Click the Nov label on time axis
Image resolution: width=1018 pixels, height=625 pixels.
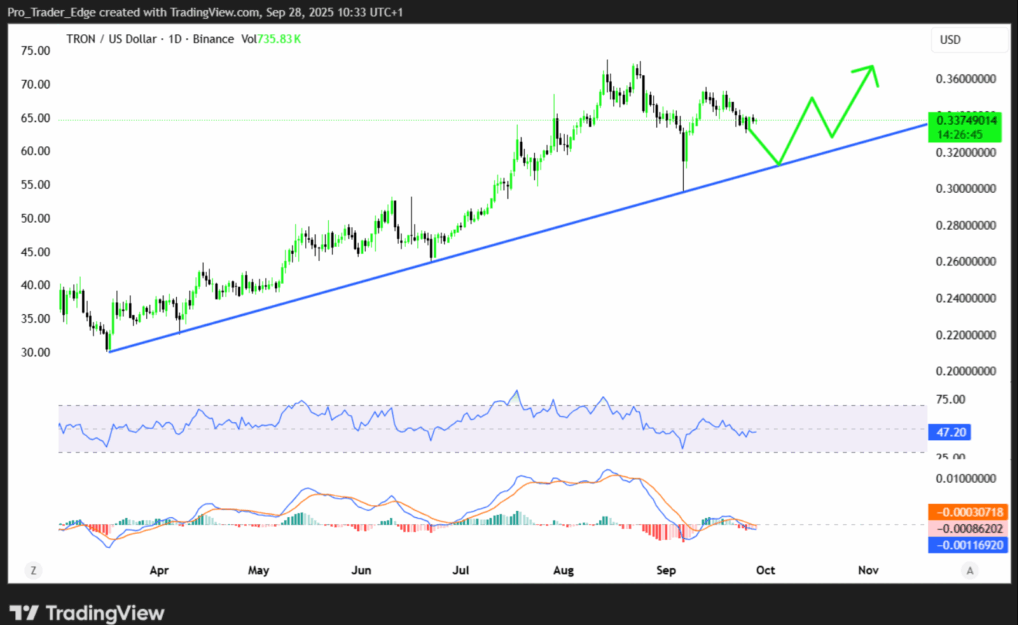click(867, 570)
